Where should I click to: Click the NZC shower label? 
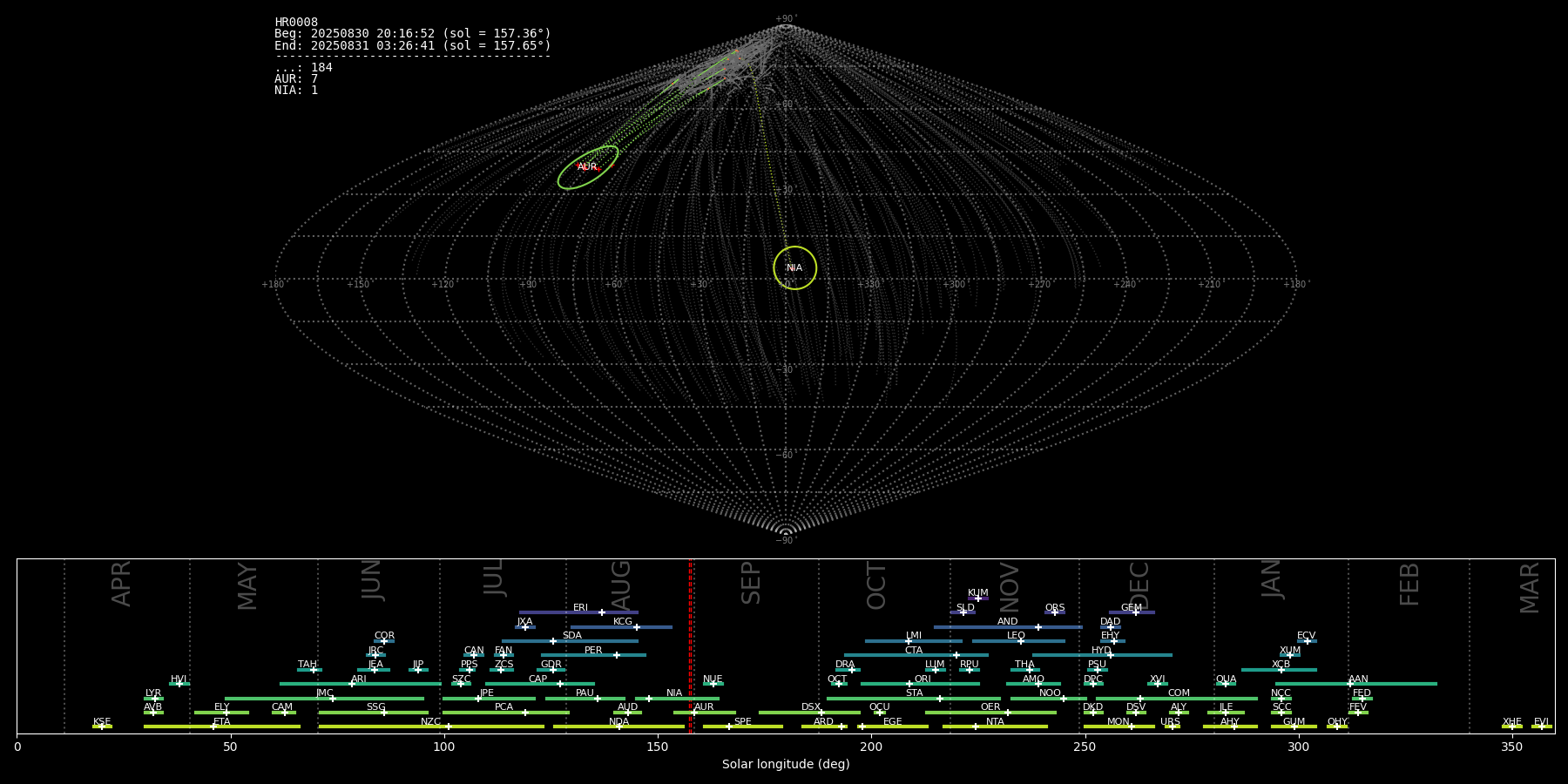430,722
